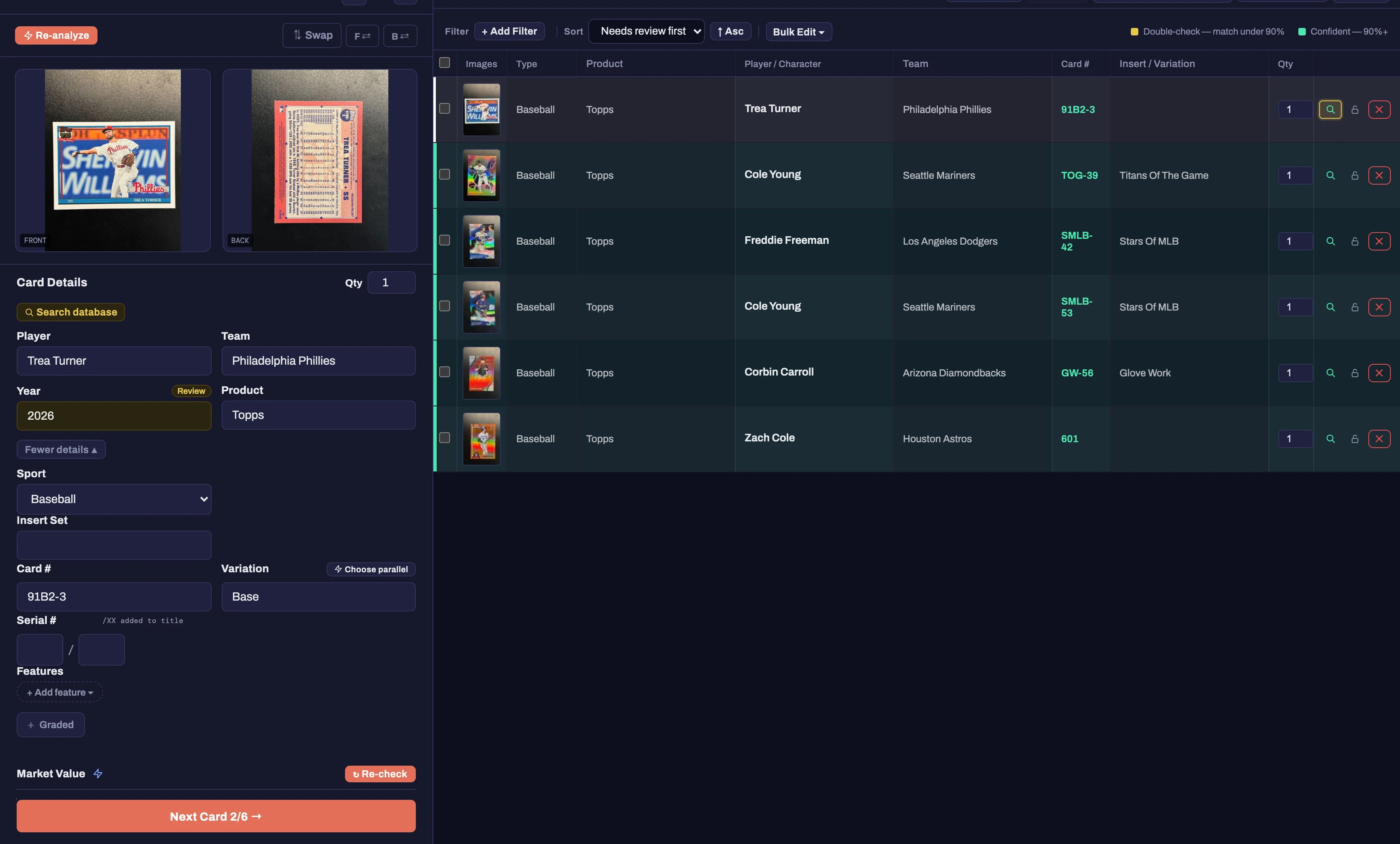The height and width of the screenshot is (844, 1400).
Task: Check the Cole Young SMLB-53 row checkbox
Action: (444, 306)
